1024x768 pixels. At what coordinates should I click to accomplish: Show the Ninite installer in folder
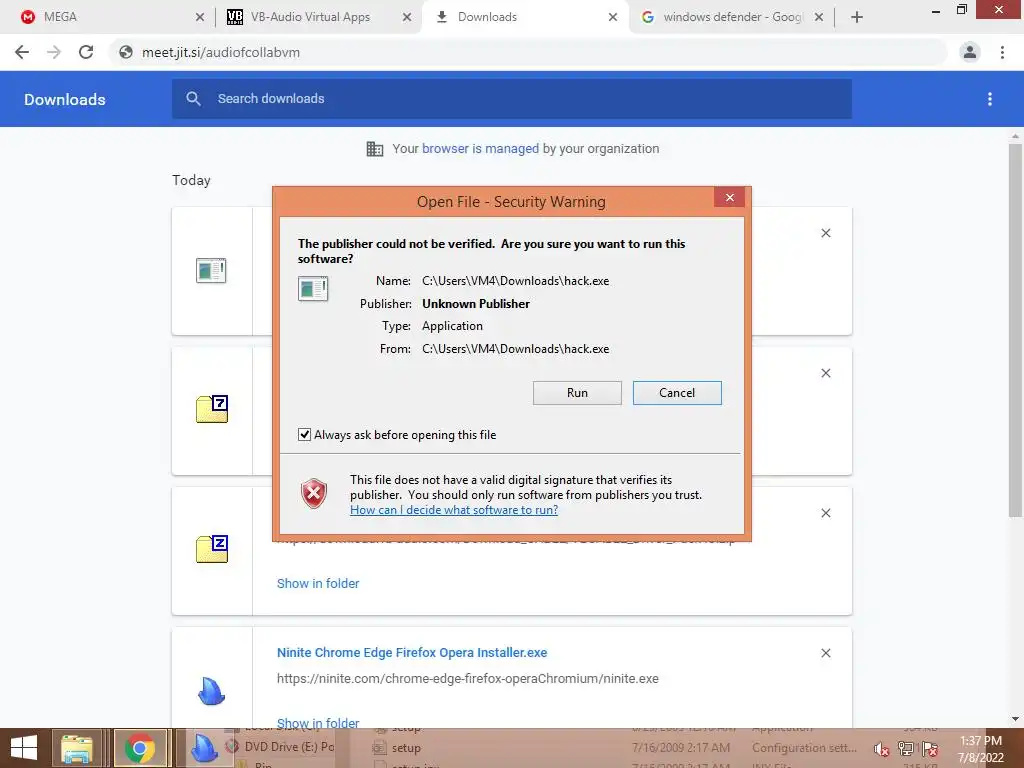[x=317, y=722]
